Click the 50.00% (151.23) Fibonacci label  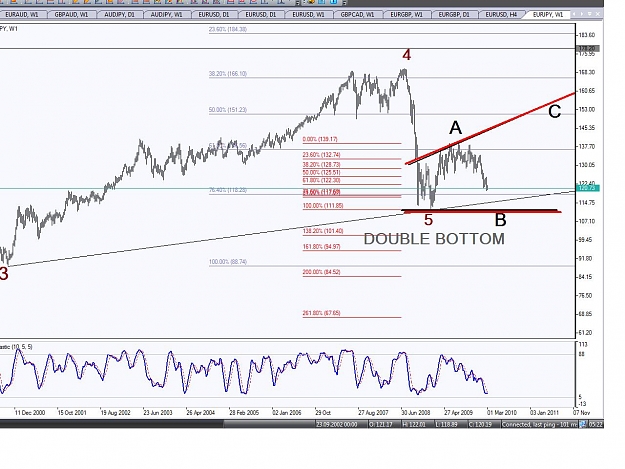click(228, 110)
